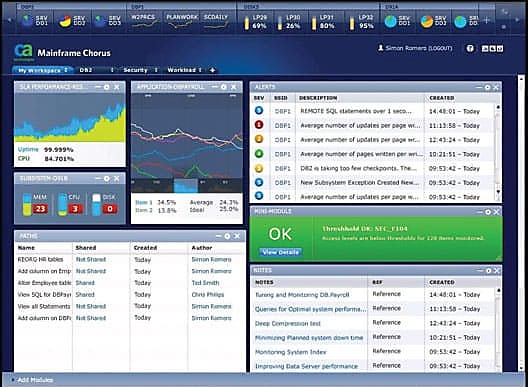Image resolution: width=528 pixels, height=387 pixels.
Task: Click the highlighted range selector in chart timeline
Action: (x=186, y=186)
